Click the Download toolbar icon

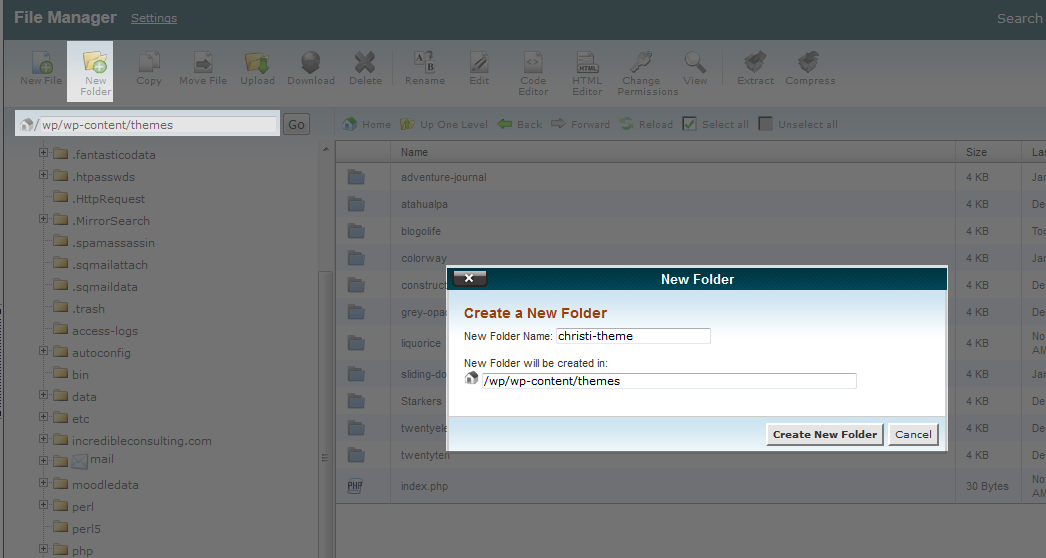[310, 67]
